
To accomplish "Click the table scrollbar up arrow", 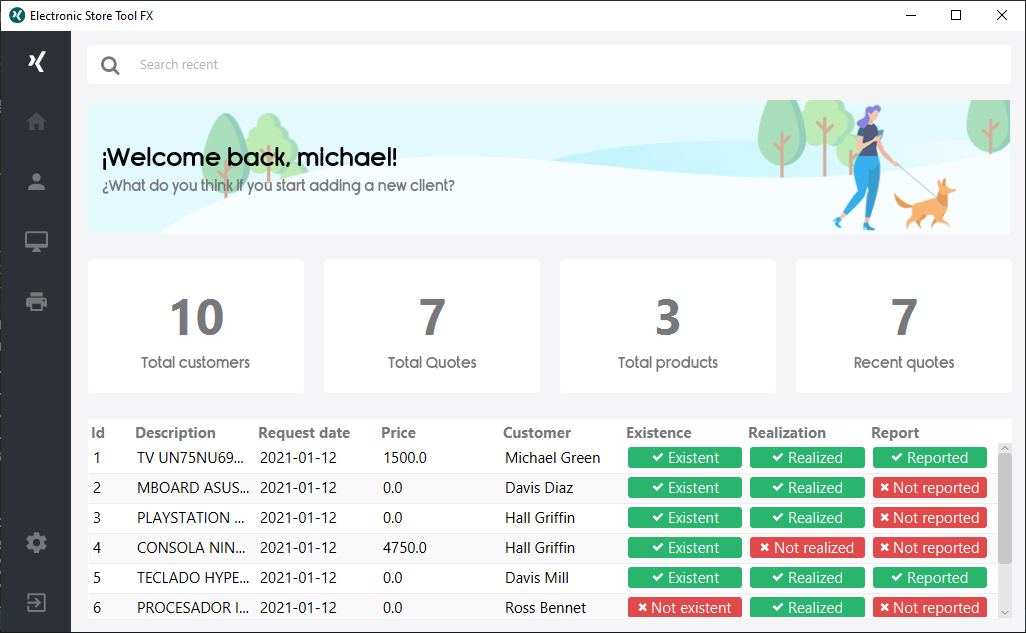I will pyautogui.click(x=1005, y=448).
